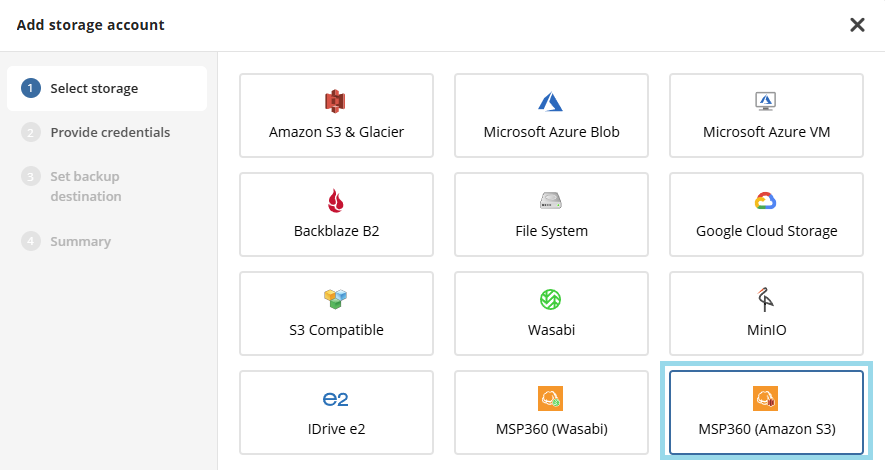
Task: Choose Amazon S3 & Glacier label
Action: click(x=336, y=132)
